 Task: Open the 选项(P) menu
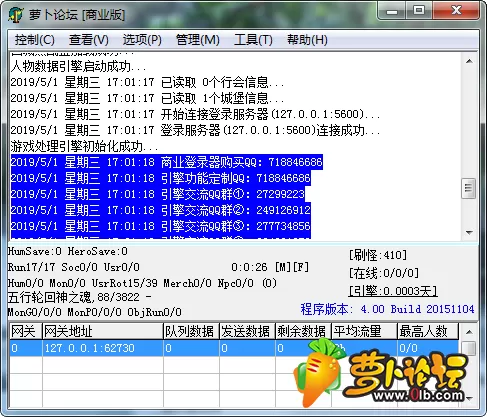142,40
